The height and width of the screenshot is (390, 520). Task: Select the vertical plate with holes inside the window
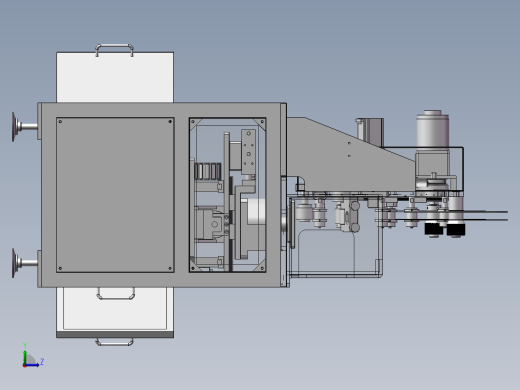[248, 152]
